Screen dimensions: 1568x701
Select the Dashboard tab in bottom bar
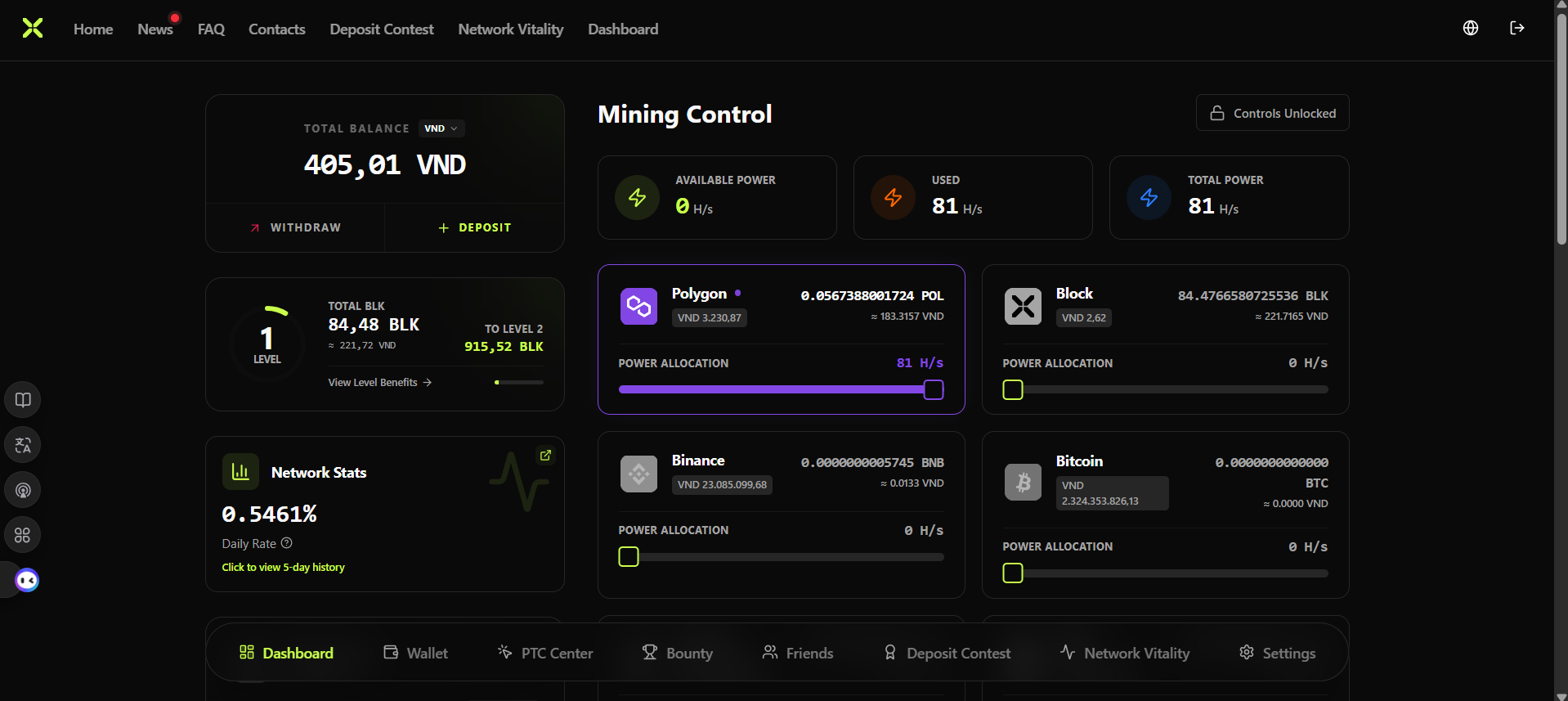pyautogui.click(x=286, y=653)
